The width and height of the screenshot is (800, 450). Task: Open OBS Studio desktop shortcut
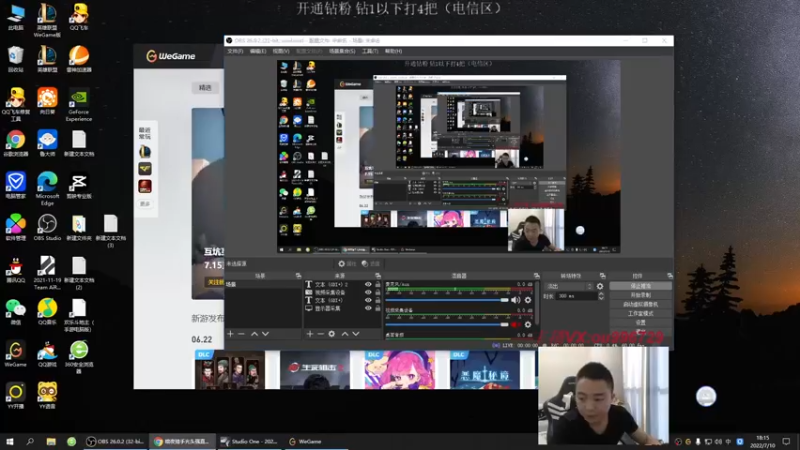click(x=47, y=228)
